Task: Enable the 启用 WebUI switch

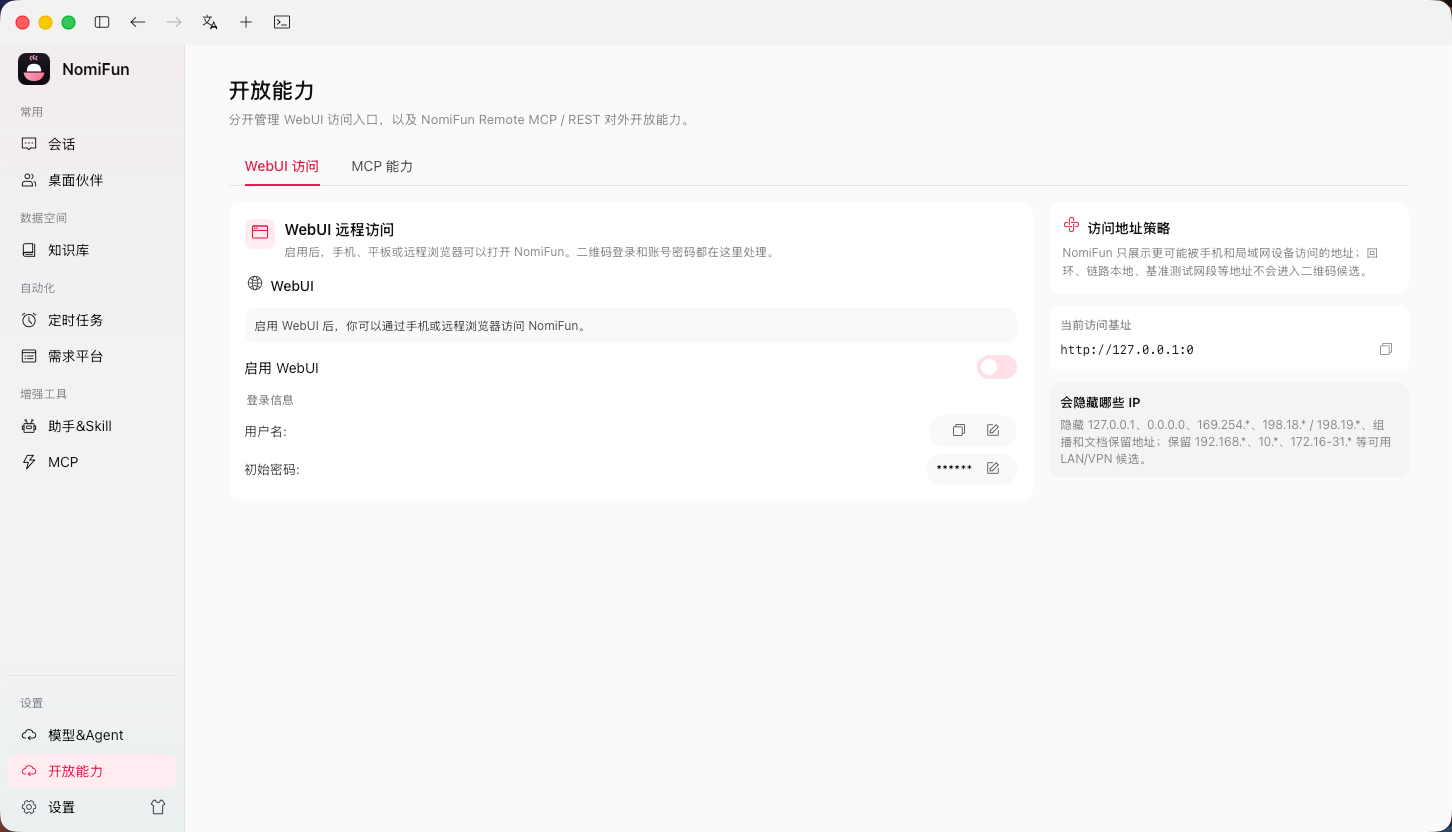Action: click(997, 367)
